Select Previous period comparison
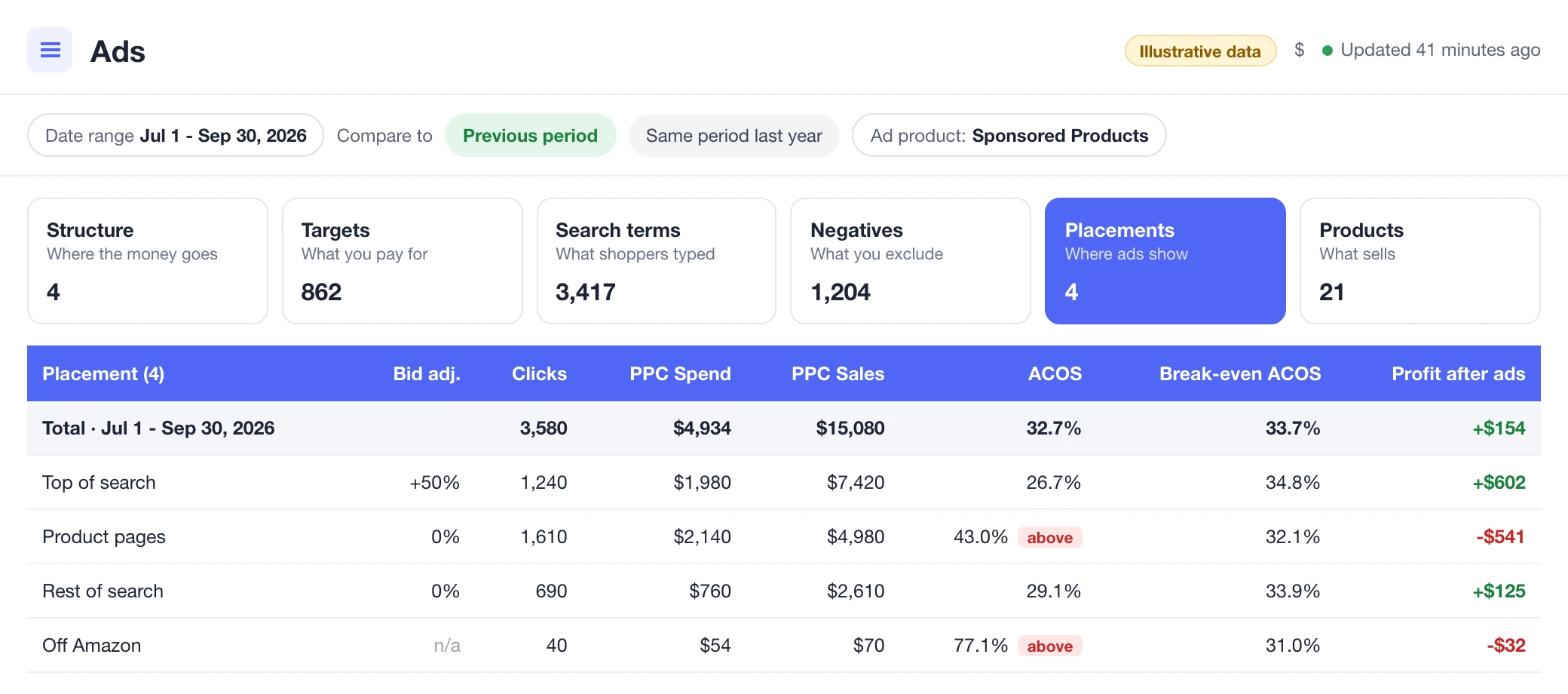The width and height of the screenshot is (1568, 694). [530, 135]
